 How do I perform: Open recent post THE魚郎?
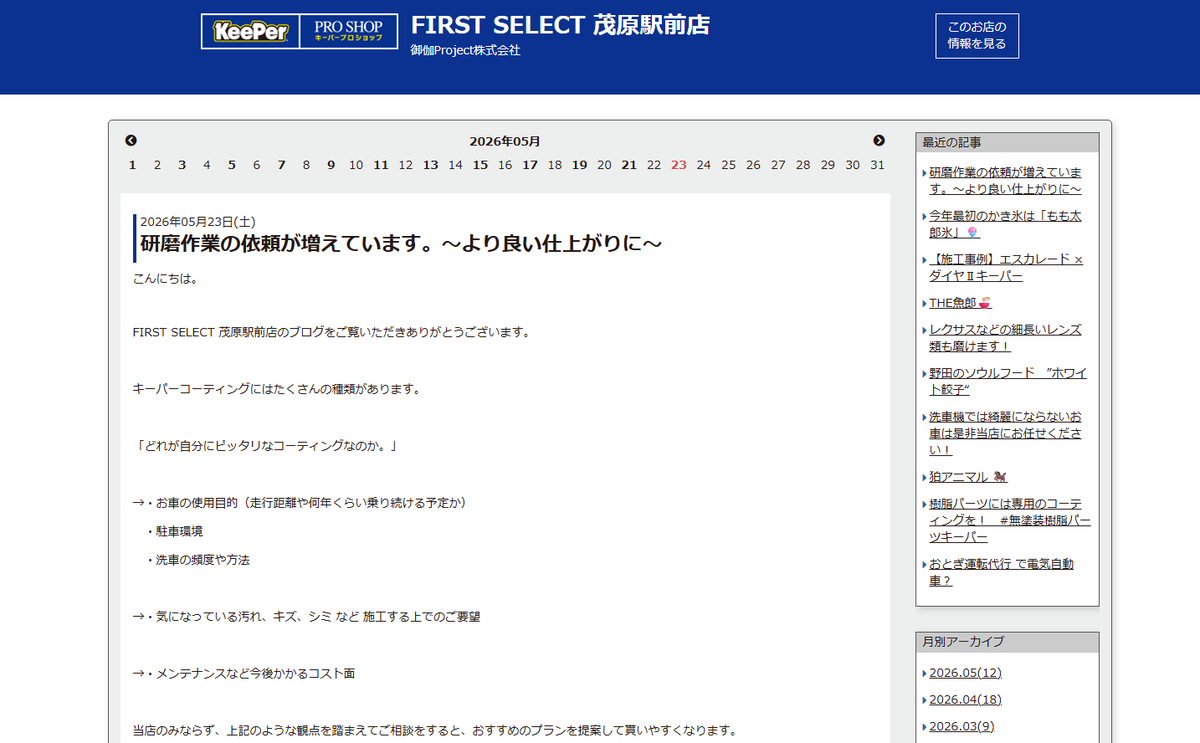tap(959, 303)
